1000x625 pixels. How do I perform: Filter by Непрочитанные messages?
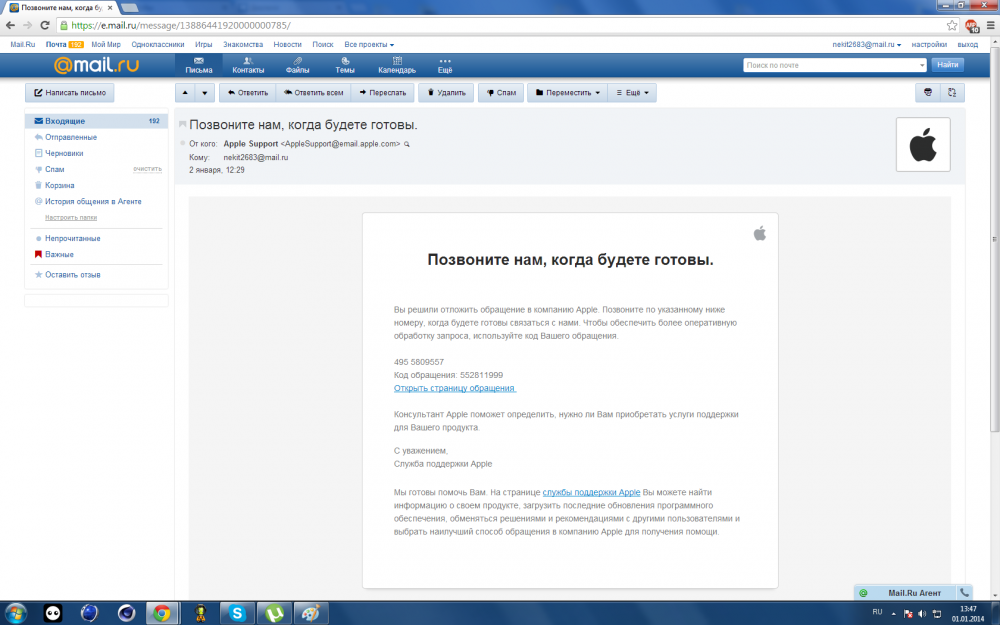(72, 238)
